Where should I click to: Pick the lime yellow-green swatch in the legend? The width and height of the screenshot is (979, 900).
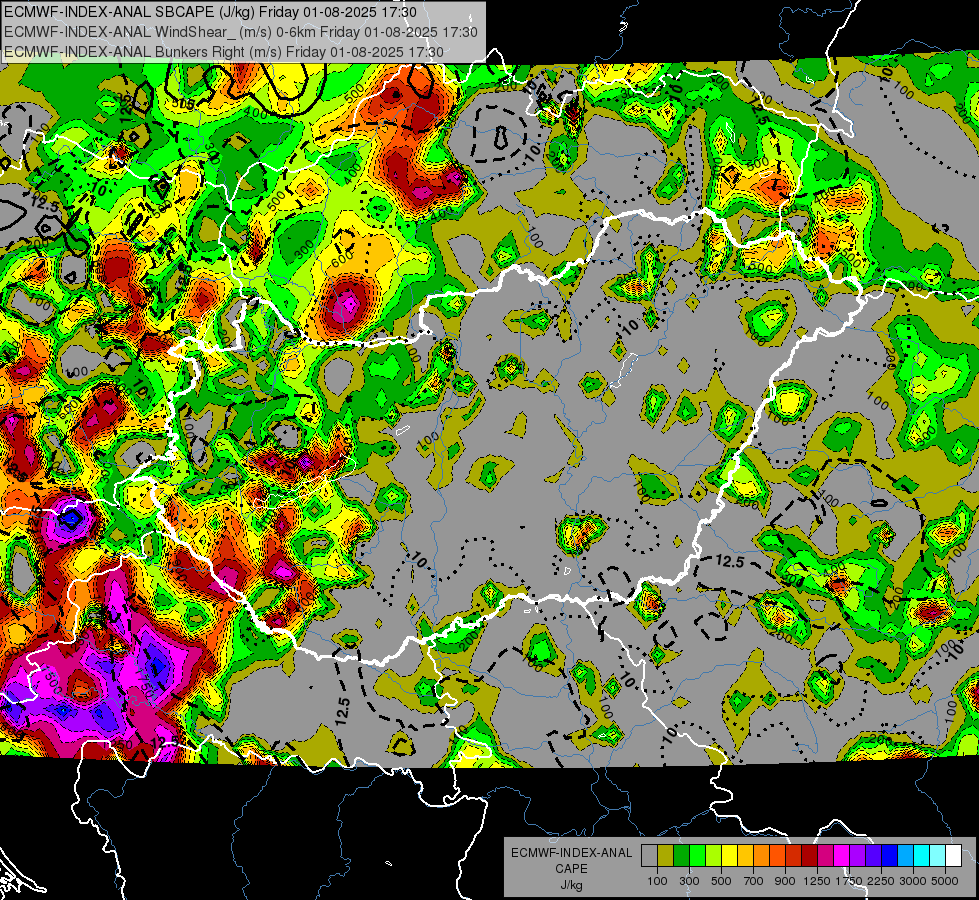(x=714, y=855)
